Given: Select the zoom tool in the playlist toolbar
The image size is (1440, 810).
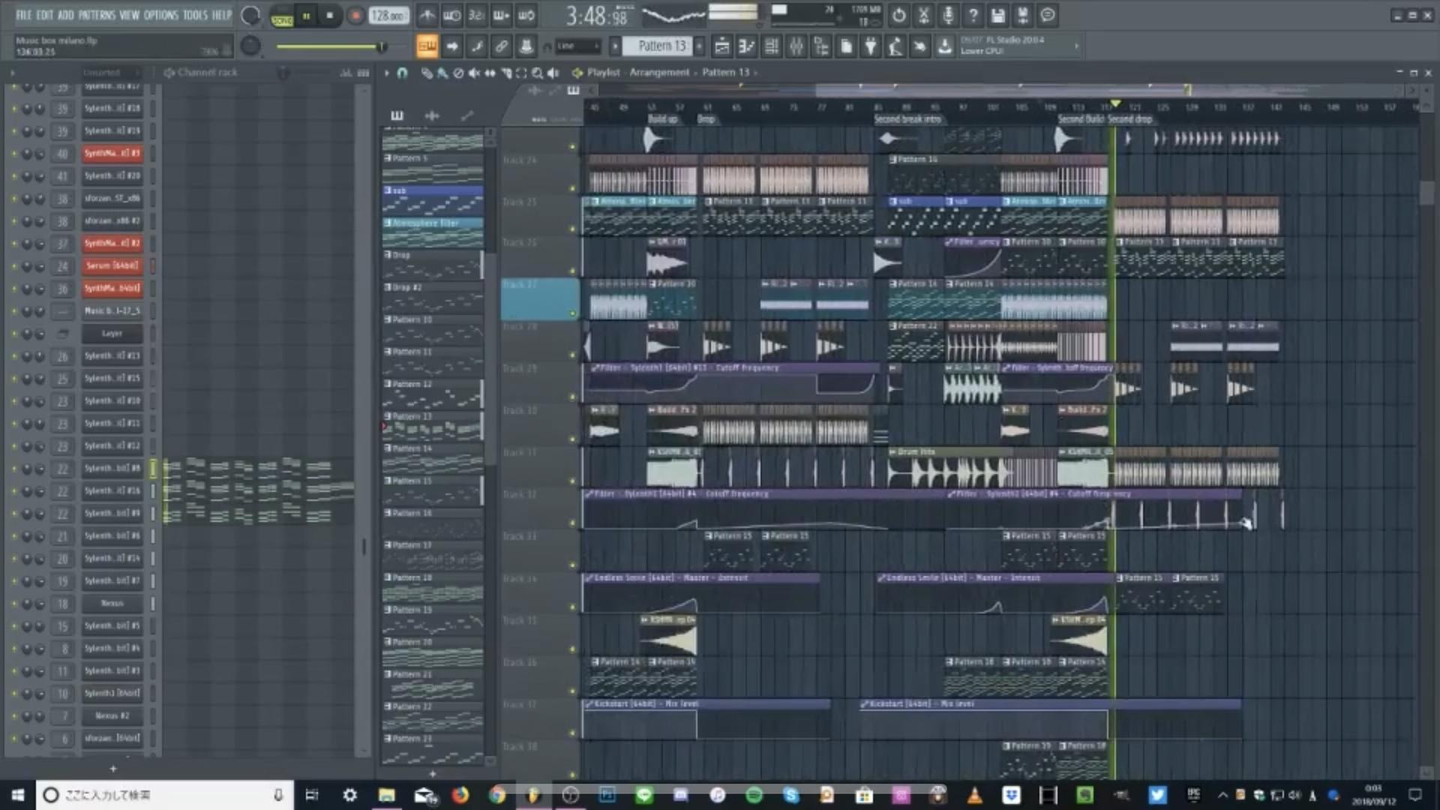Looking at the screenshot, I should [537, 73].
